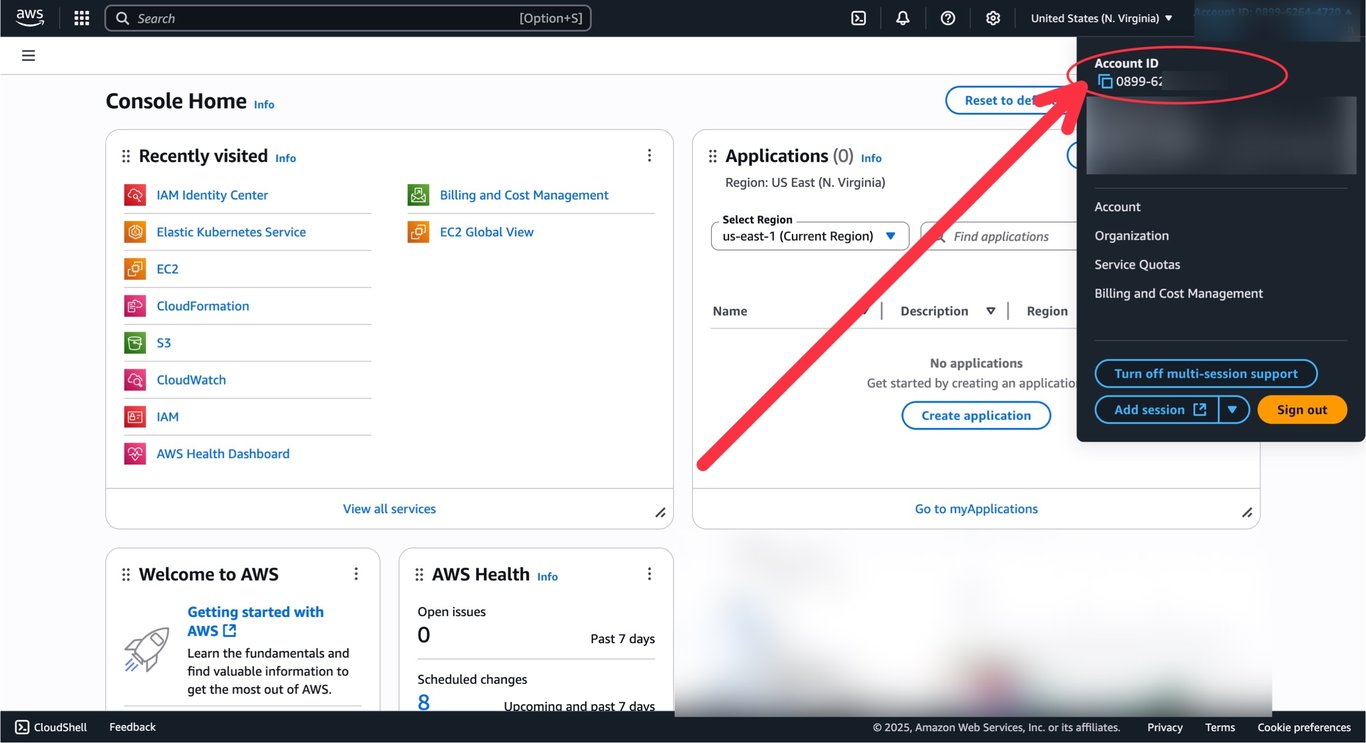
Task: Click the IAM Identity Center service icon
Action: coord(135,195)
